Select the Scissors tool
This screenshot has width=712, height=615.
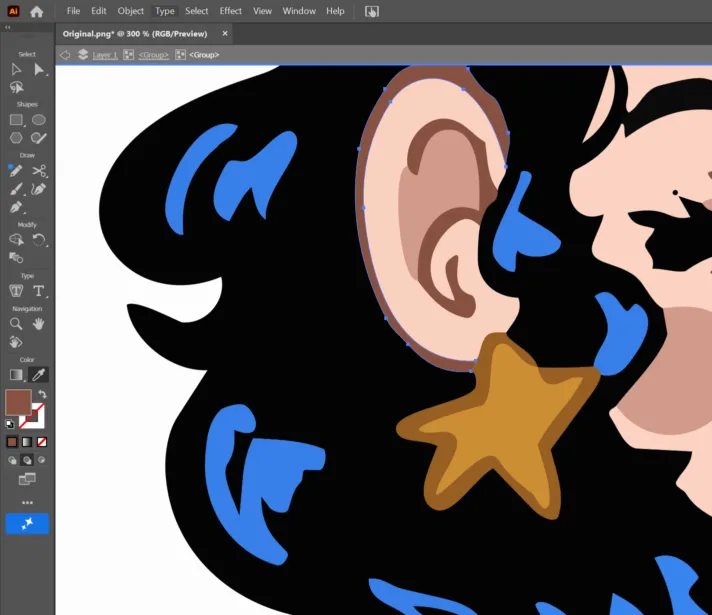point(39,171)
